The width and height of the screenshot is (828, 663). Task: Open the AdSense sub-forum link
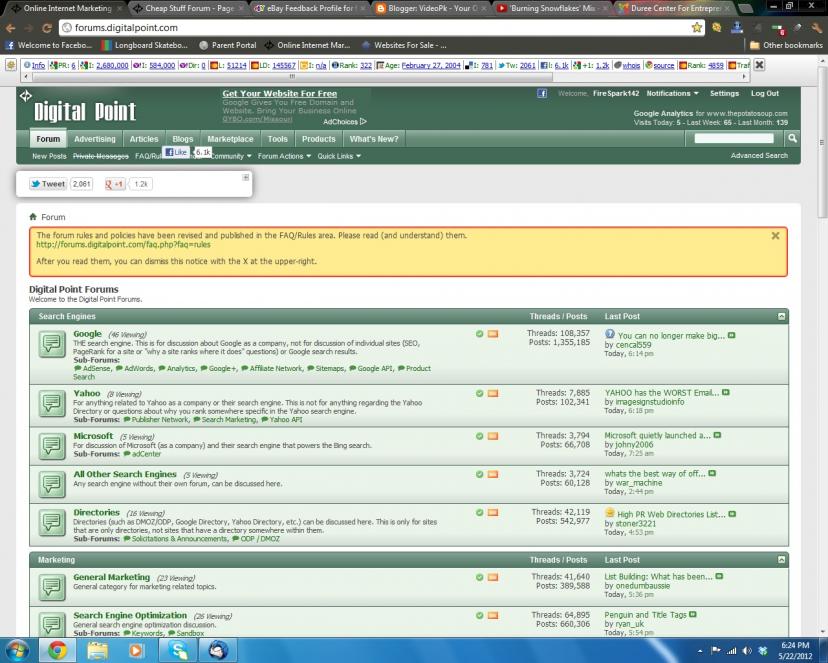tap(97, 368)
